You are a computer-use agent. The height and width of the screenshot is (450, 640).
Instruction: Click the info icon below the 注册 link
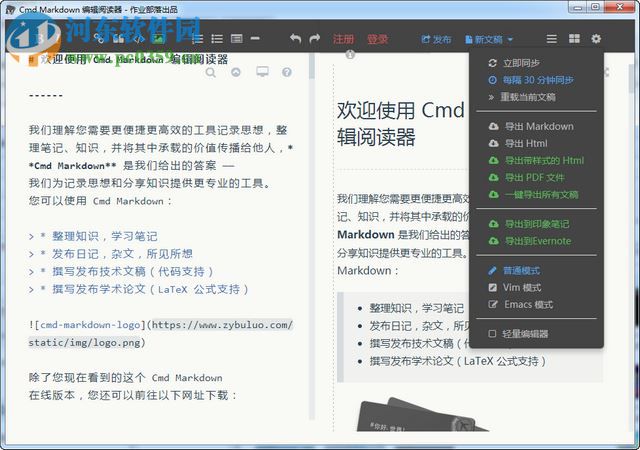point(350,54)
